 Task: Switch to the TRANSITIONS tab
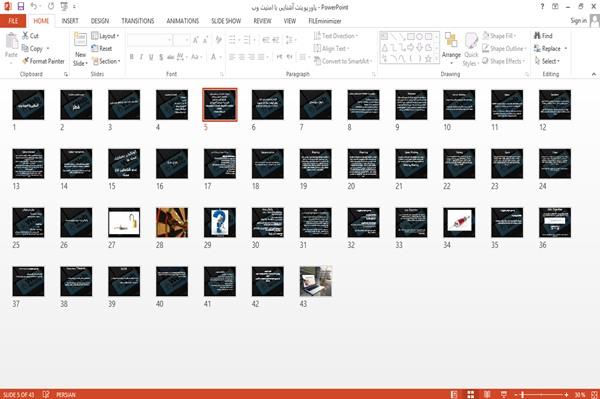(x=138, y=21)
